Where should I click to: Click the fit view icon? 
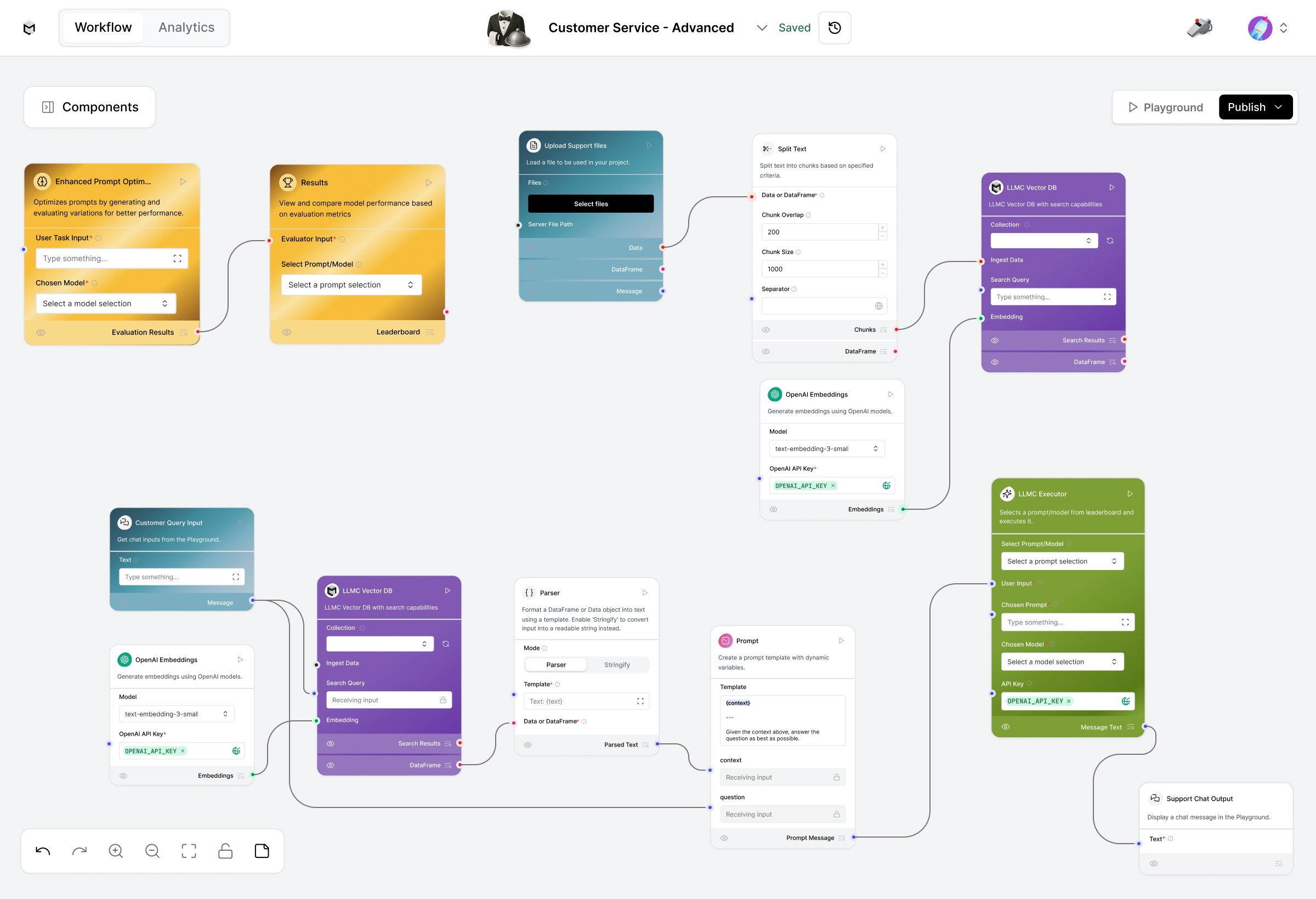(189, 851)
